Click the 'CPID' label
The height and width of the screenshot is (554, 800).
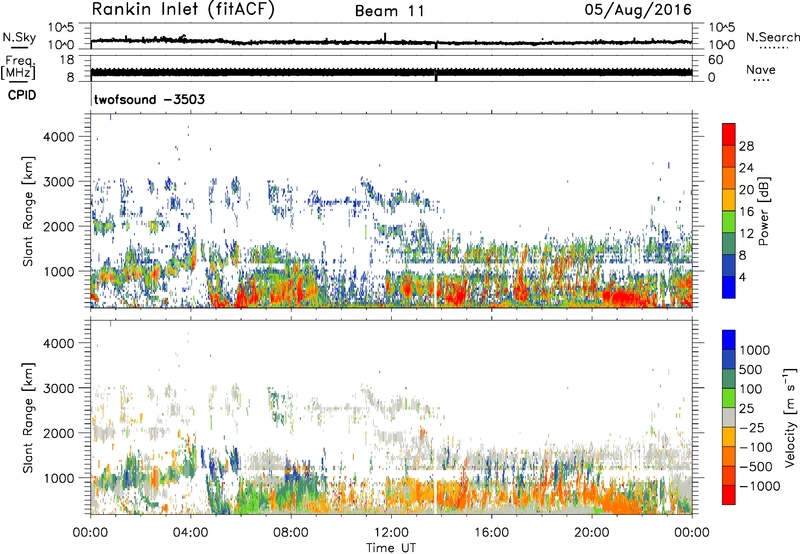pos(22,95)
